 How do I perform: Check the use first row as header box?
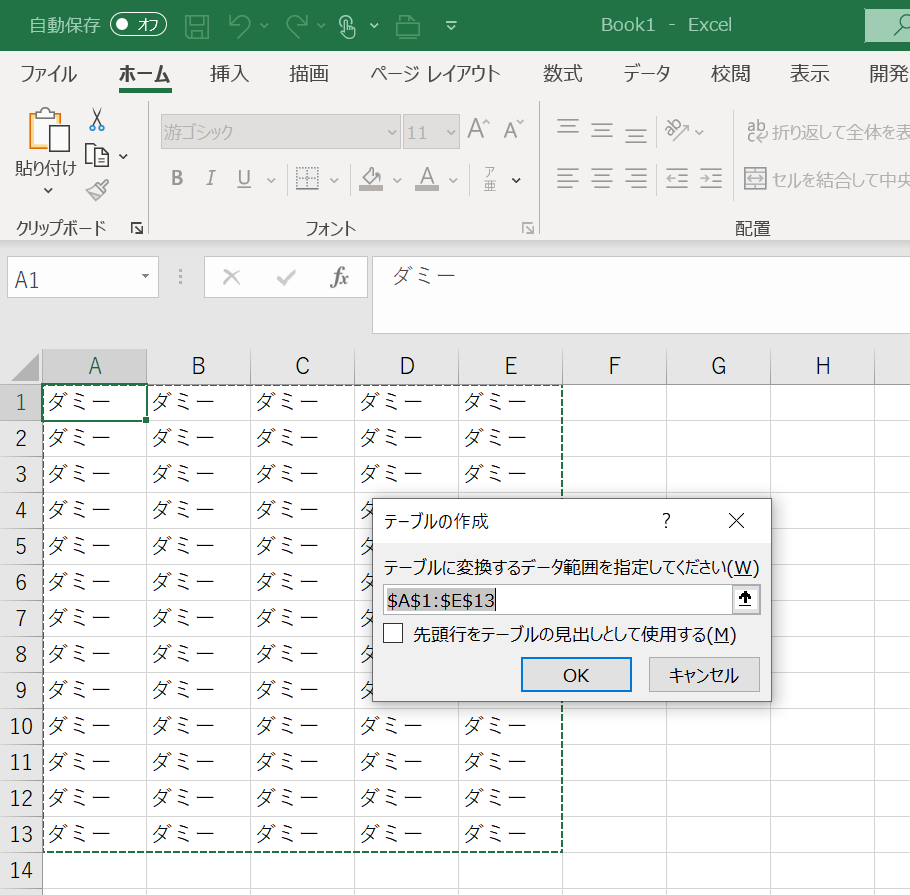tap(394, 634)
